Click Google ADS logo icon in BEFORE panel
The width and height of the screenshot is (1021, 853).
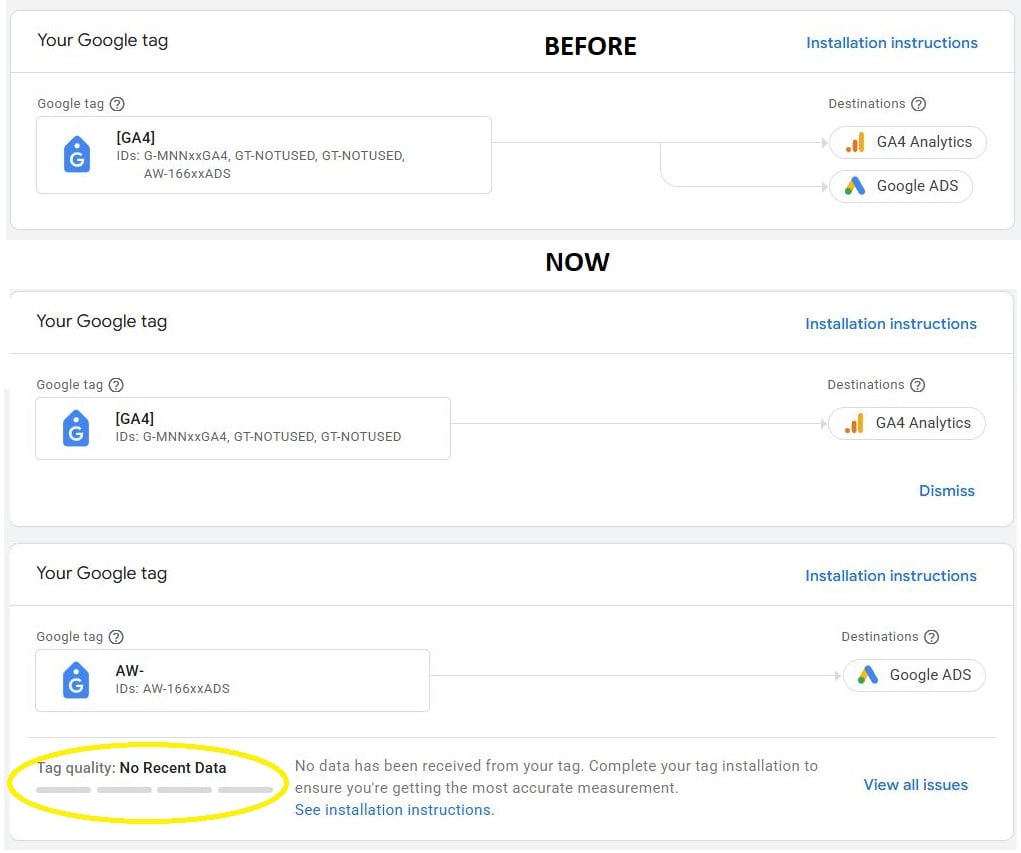pos(855,186)
